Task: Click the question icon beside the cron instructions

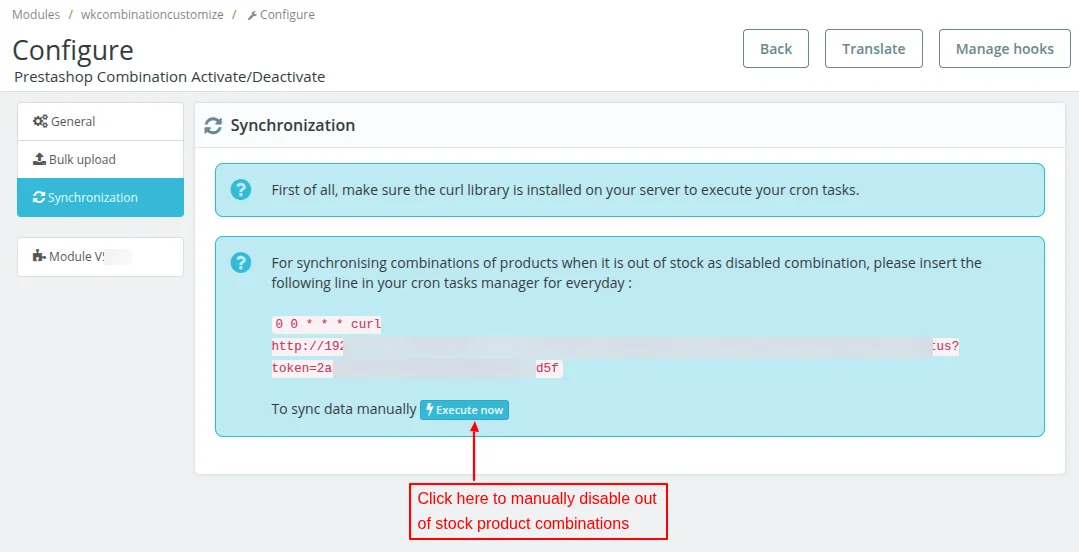Action: click(x=241, y=263)
